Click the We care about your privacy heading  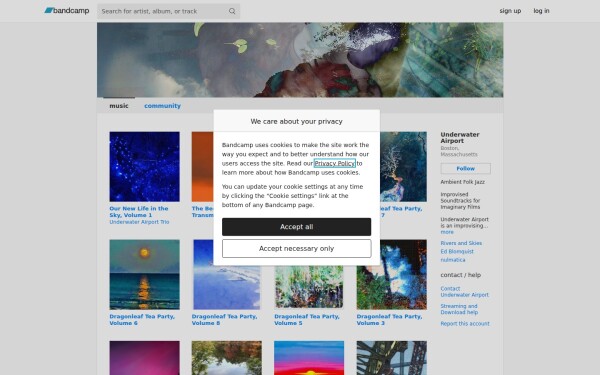297,121
